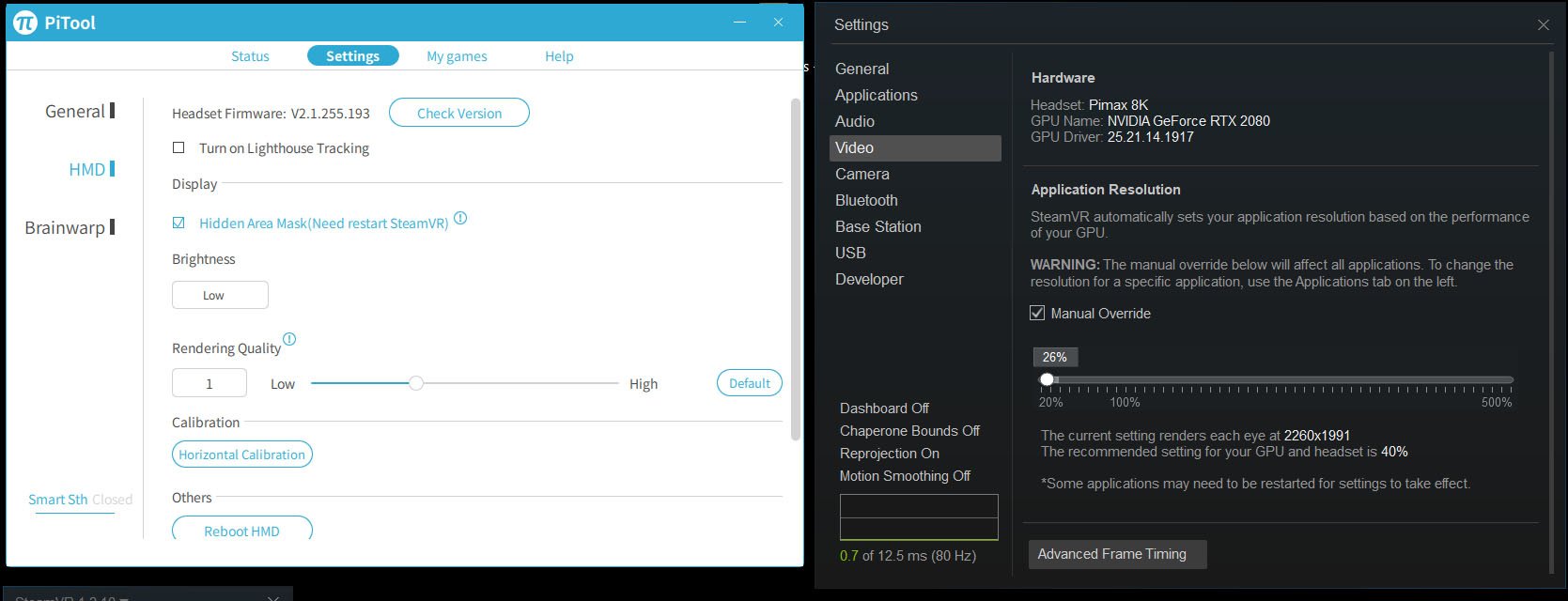
Task: Click the PiTool vertical scrollbar
Action: [796, 269]
